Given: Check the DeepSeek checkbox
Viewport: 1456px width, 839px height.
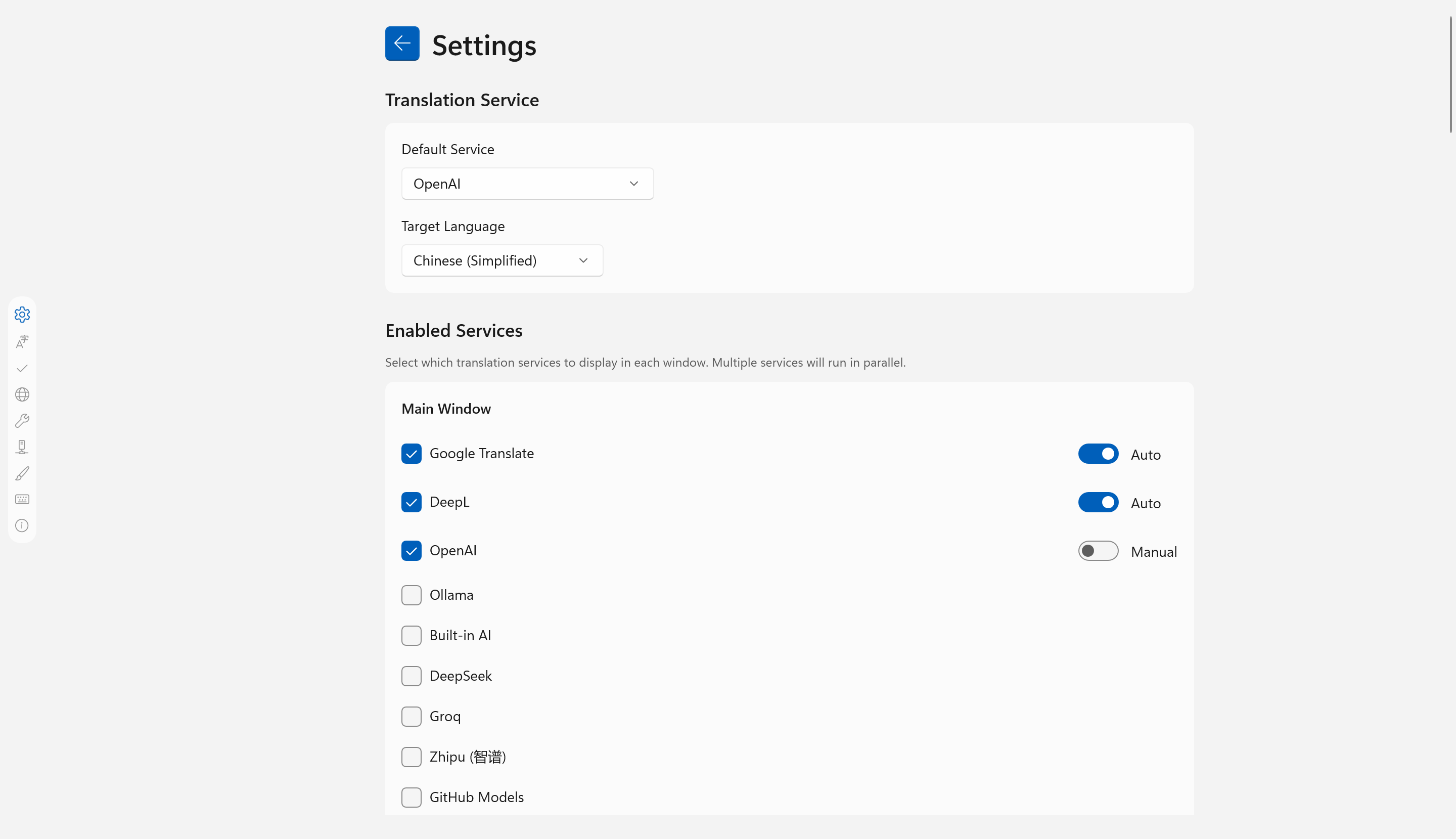Looking at the screenshot, I should coord(411,676).
